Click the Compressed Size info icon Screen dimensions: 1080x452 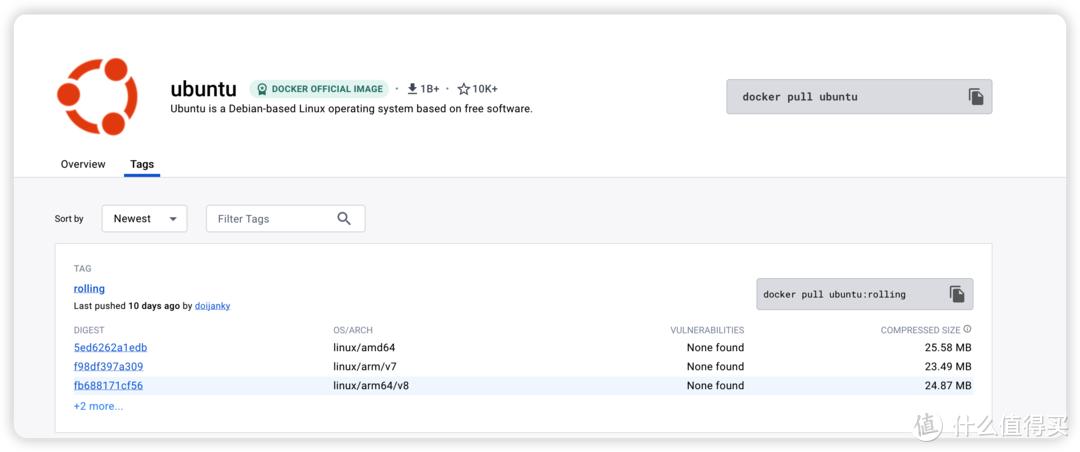967,329
